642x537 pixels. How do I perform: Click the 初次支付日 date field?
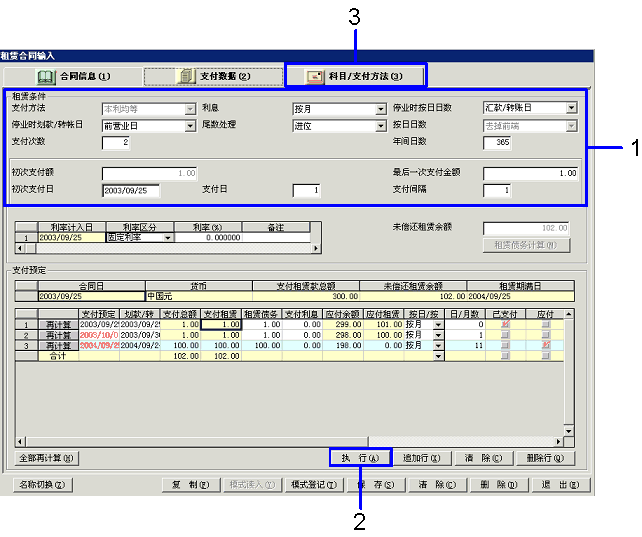130,190
